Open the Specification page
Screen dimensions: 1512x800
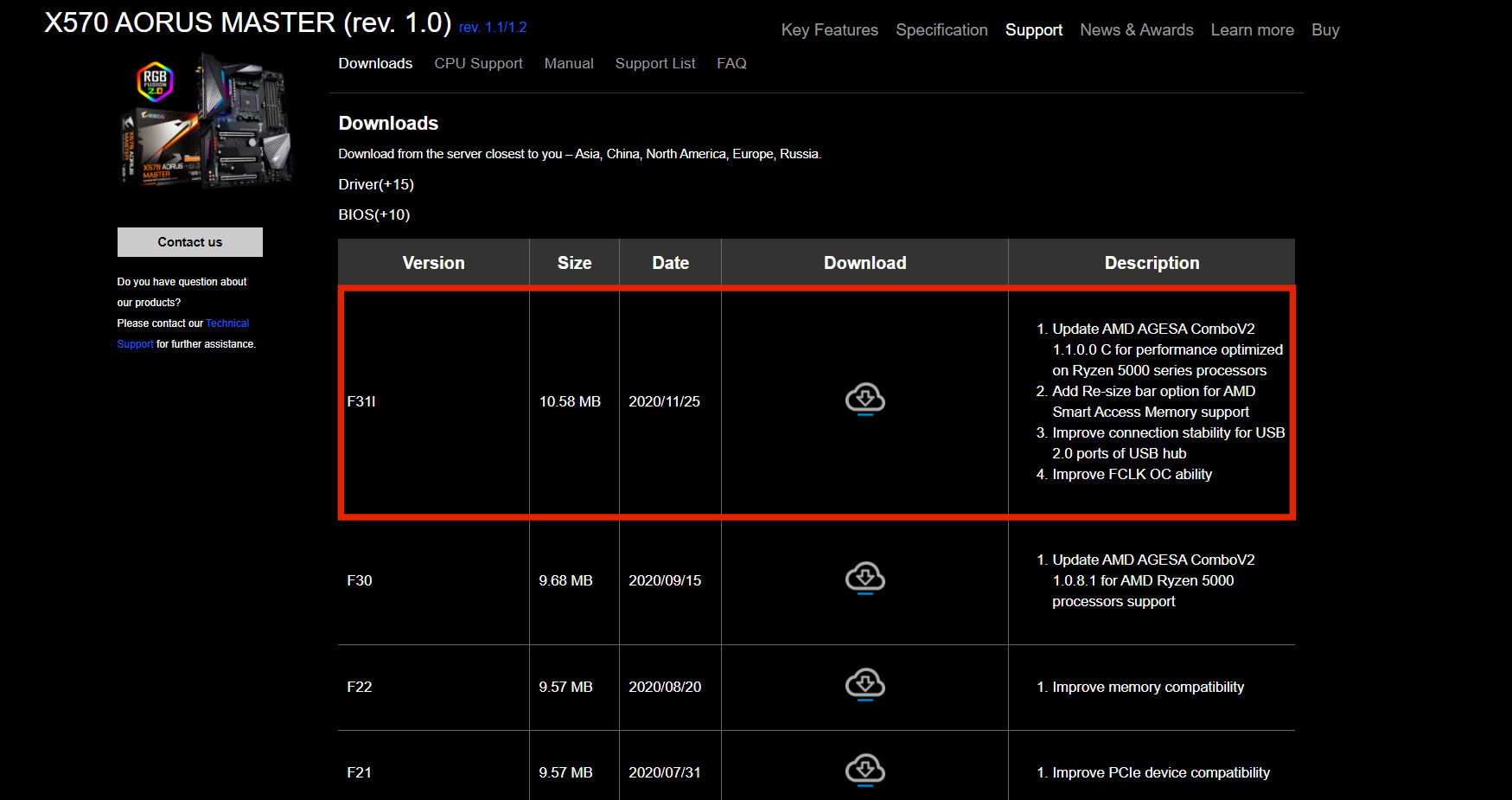941,30
